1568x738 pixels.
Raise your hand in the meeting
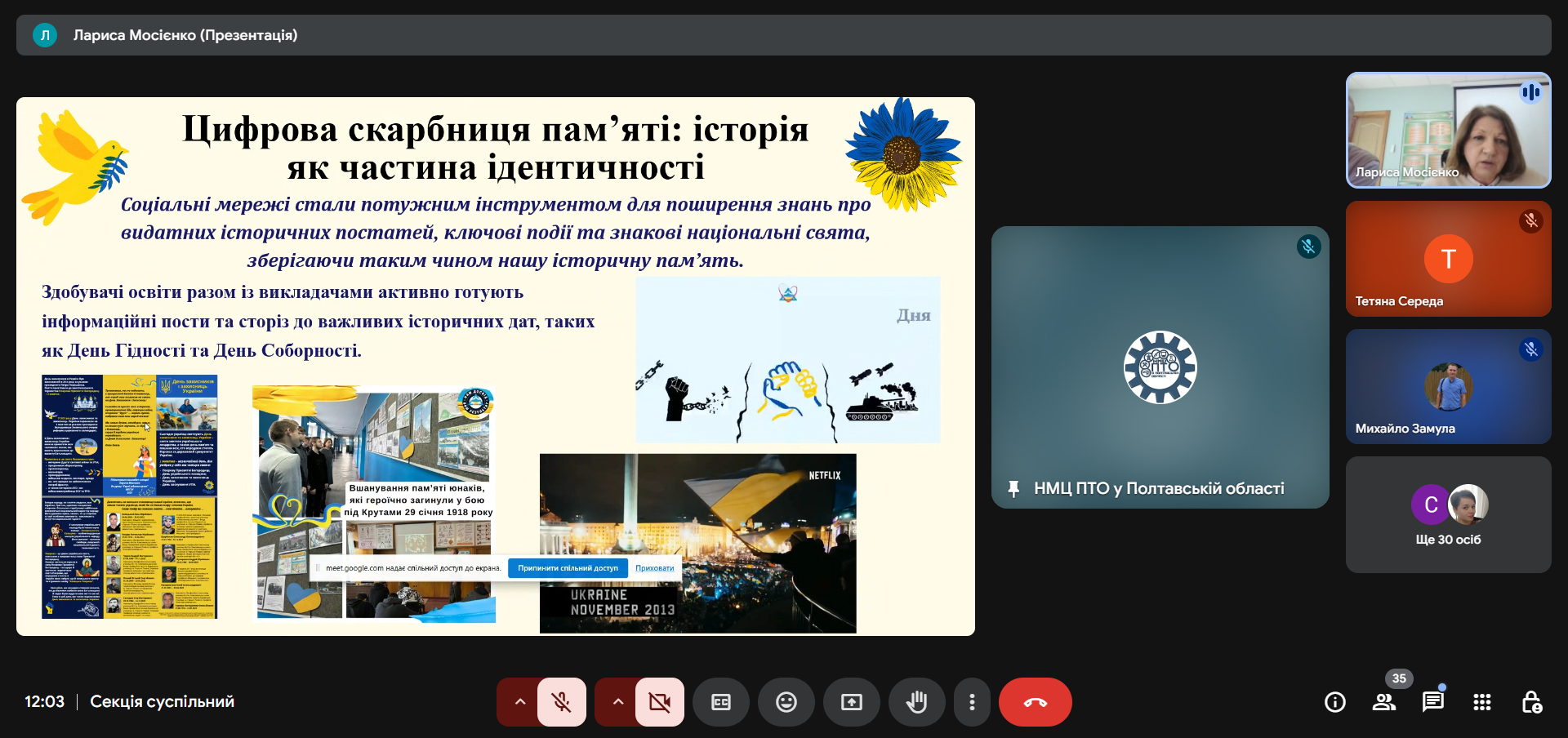click(x=916, y=702)
